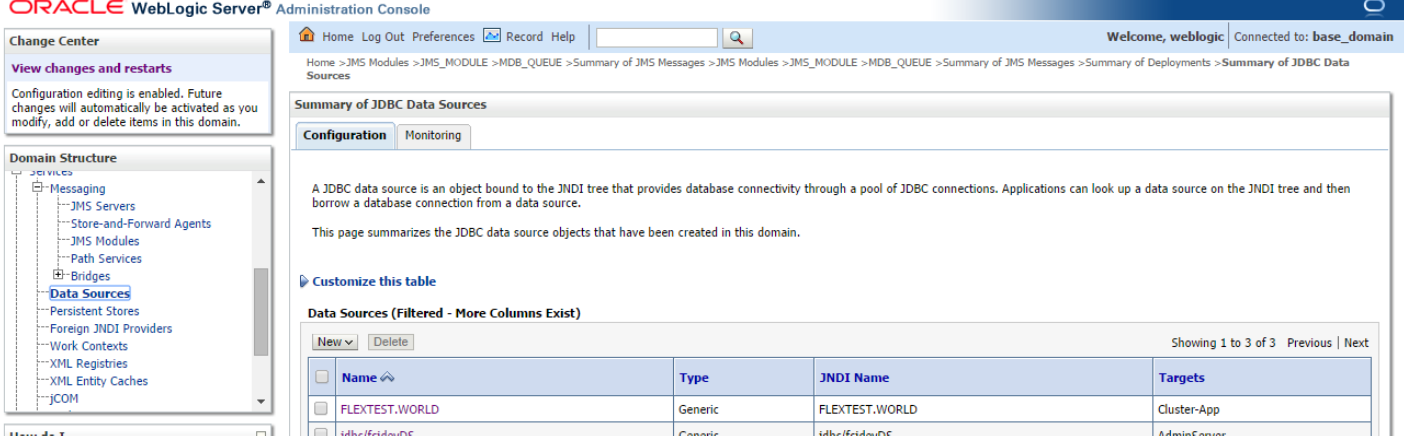1404x436 pixels.
Task: Click the Domain Structure scroll-down arrow
Action: pyautogui.click(x=261, y=402)
